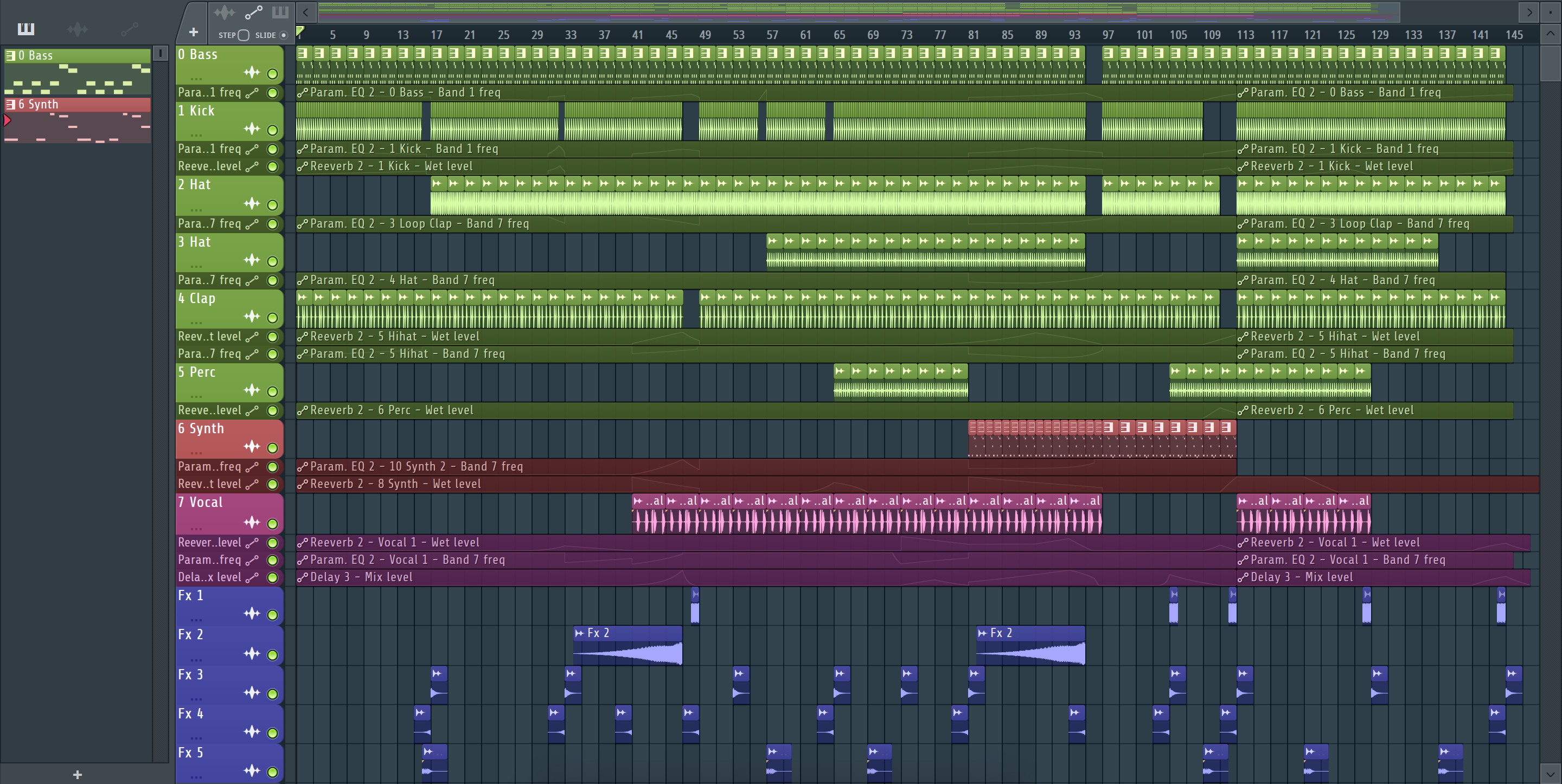This screenshot has width=1562, height=784.
Task: Mute the 1 Kick track
Action: [272, 130]
